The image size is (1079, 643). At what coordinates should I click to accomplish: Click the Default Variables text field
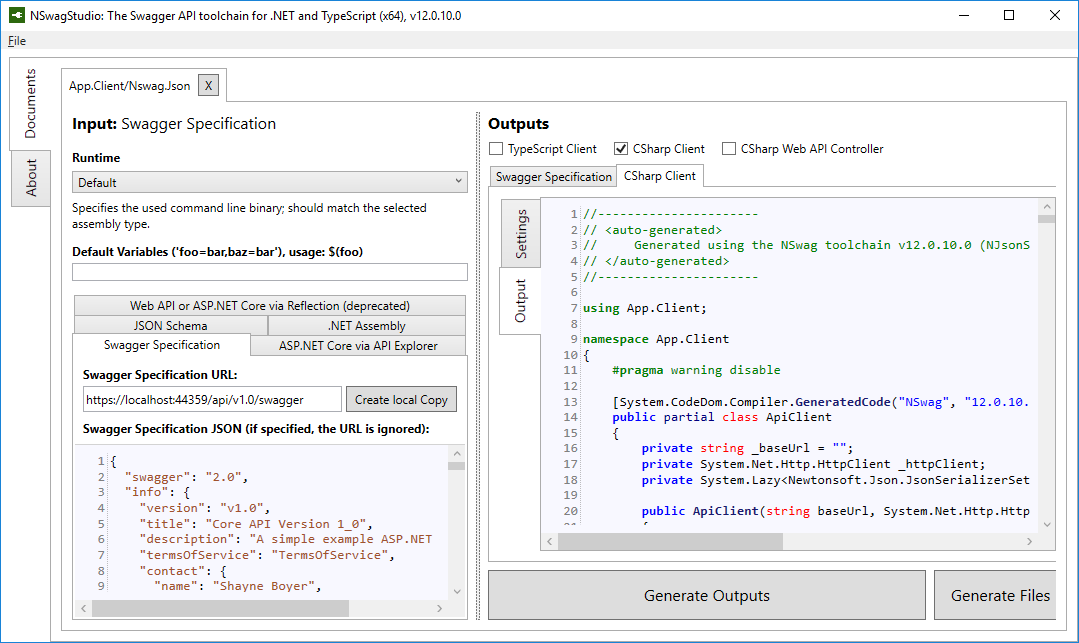click(269, 272)
